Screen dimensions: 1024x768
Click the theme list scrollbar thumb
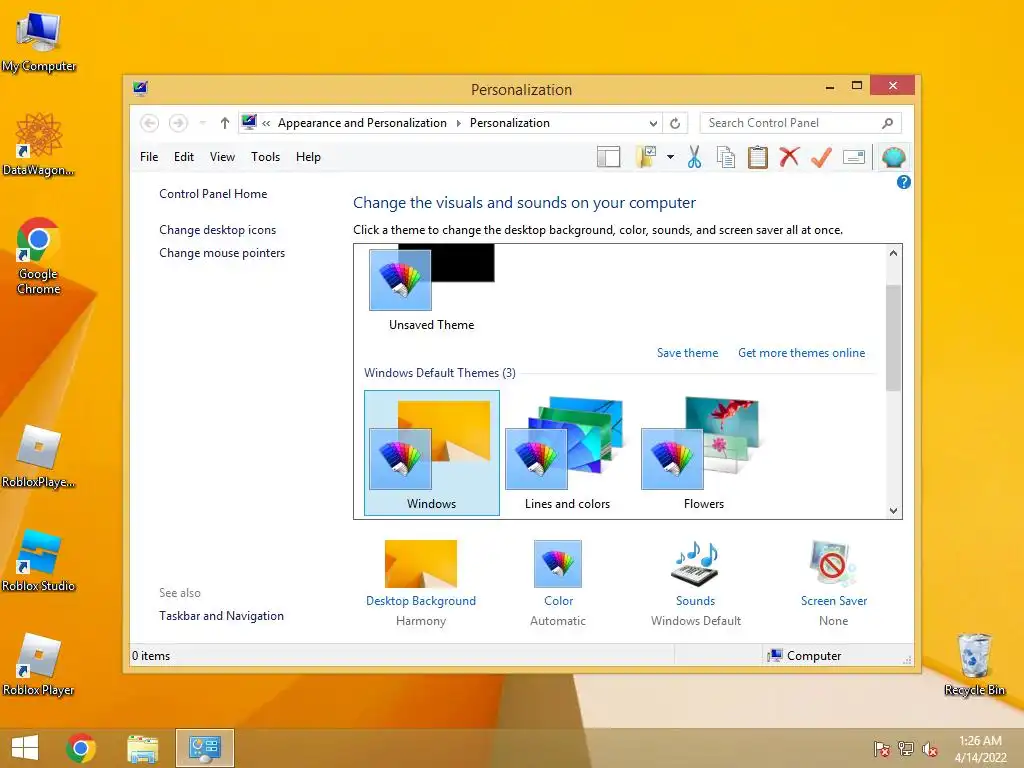point(893,338)
